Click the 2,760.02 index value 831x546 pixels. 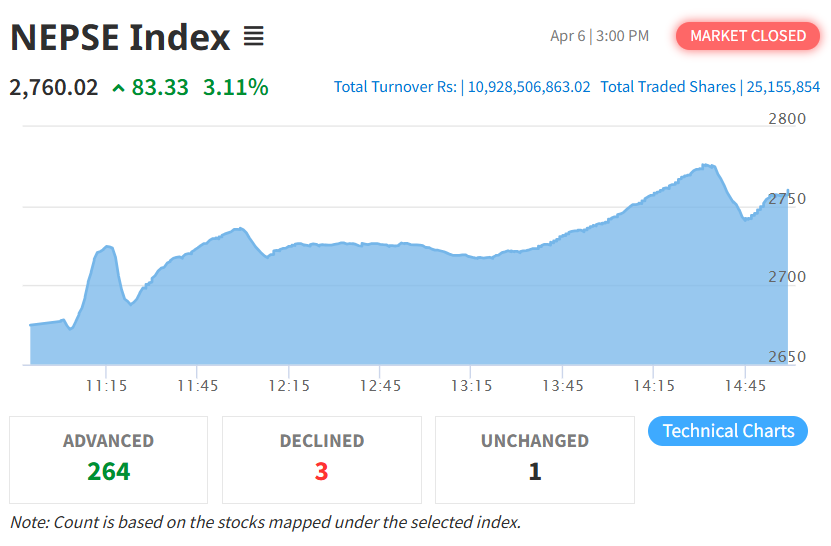coord(54,87)
